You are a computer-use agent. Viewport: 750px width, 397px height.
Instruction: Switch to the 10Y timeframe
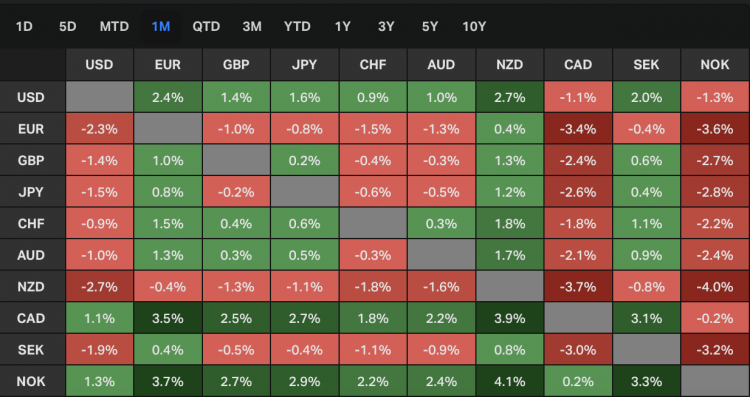pyautogui.click(x=474, y=26)
